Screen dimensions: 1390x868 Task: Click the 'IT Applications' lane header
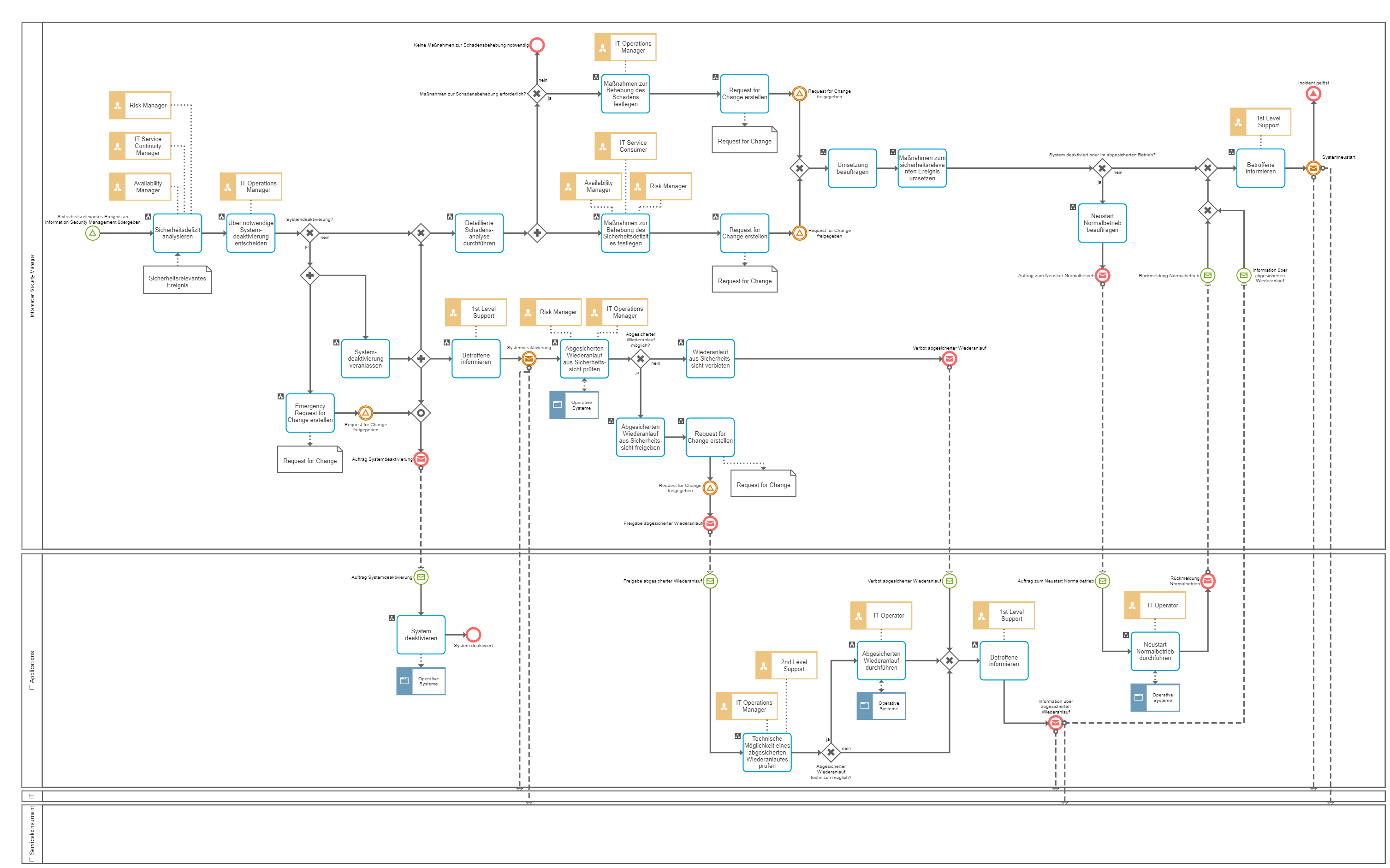32,671
